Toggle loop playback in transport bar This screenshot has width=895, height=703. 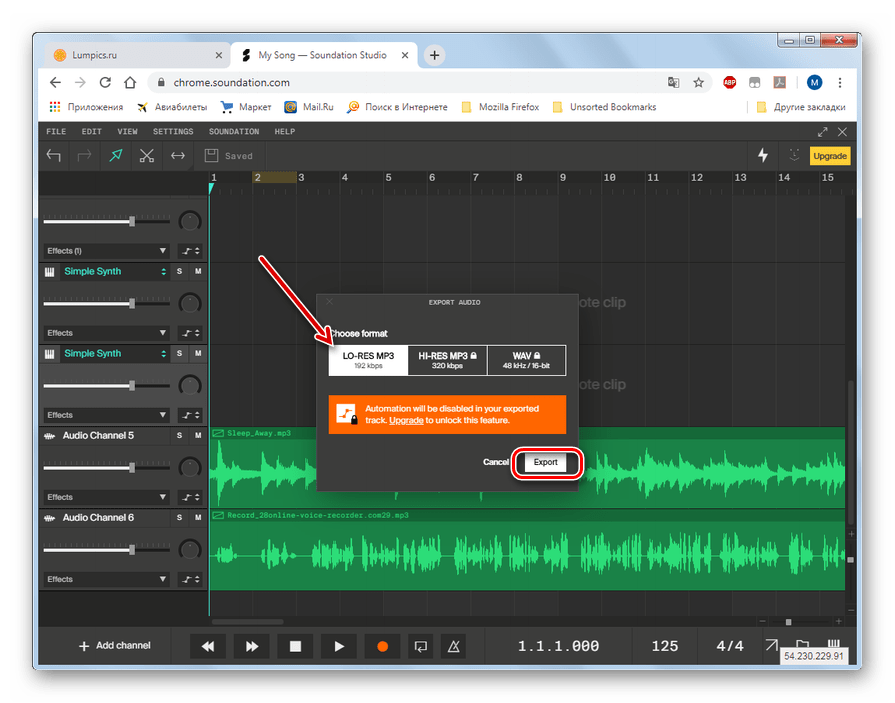point(421,646)
